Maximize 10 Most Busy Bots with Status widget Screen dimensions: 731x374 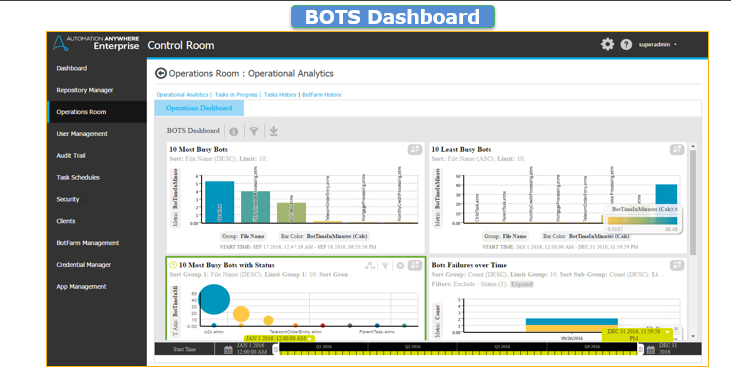[x=414, y=265]
